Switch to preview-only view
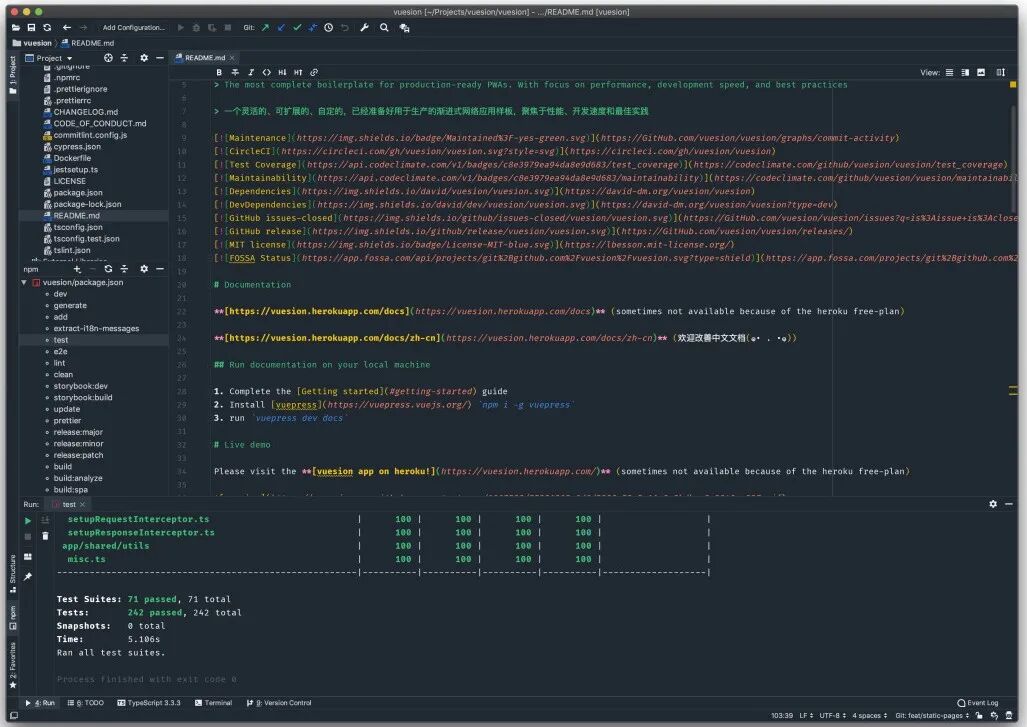Image resolution: width=1027 pixels, height=727 pixels. 980,73
